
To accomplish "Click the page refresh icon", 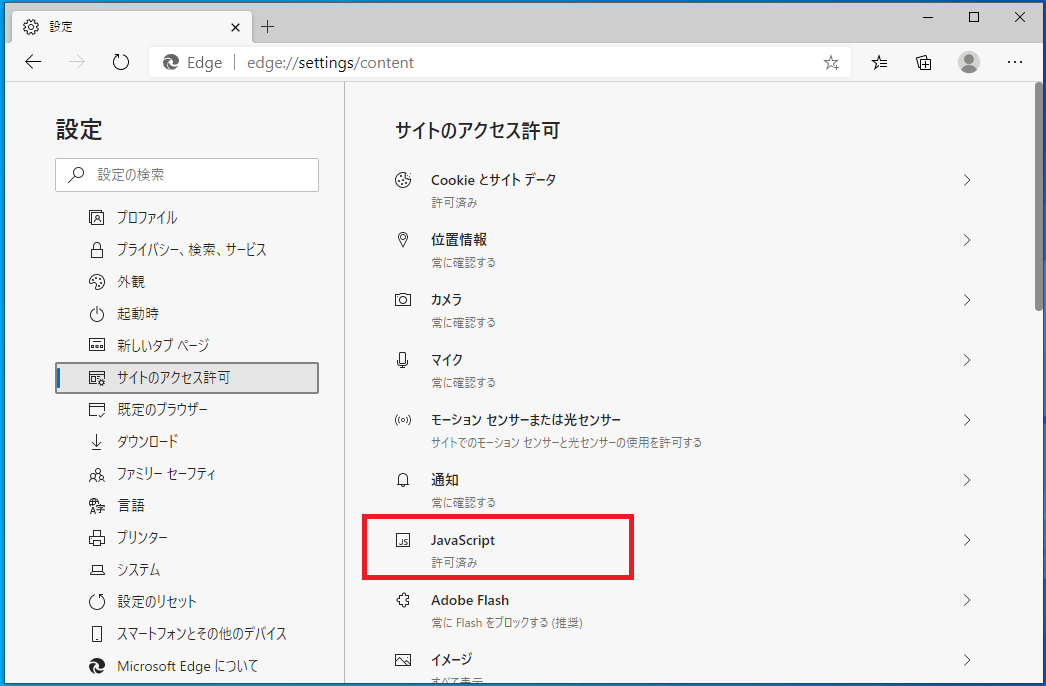I will coord(121,62).
